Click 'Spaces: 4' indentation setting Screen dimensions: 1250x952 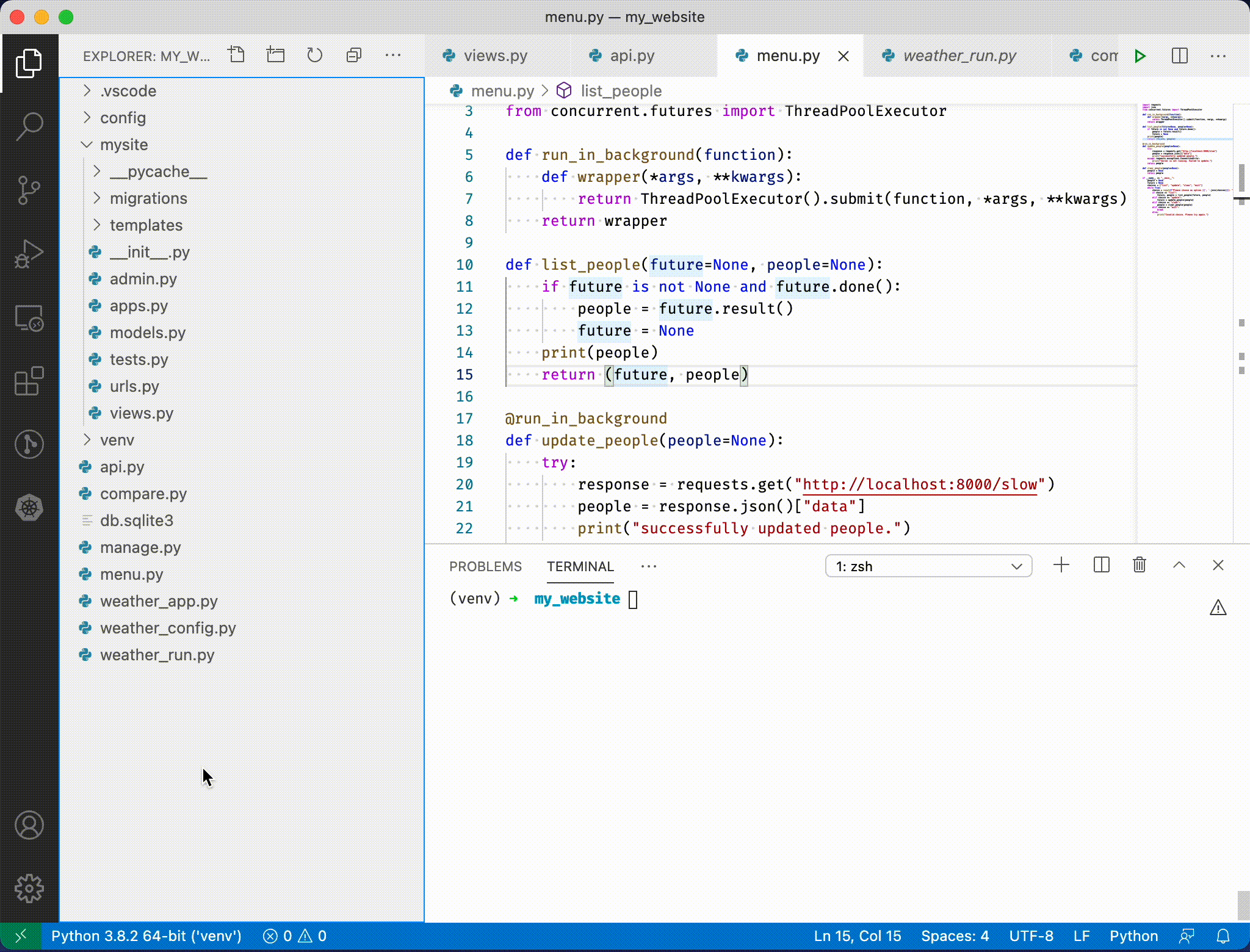pyautogui.click(x=955, y=936)
